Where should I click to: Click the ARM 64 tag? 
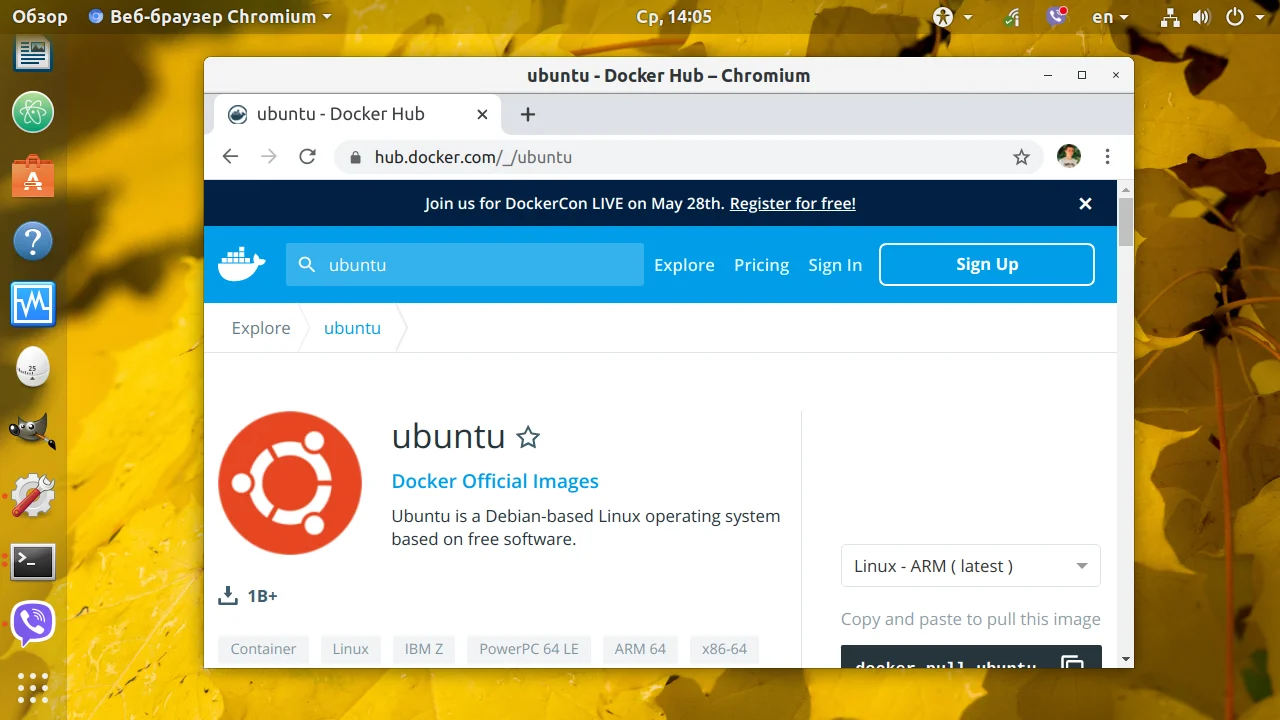pos(640,649)
